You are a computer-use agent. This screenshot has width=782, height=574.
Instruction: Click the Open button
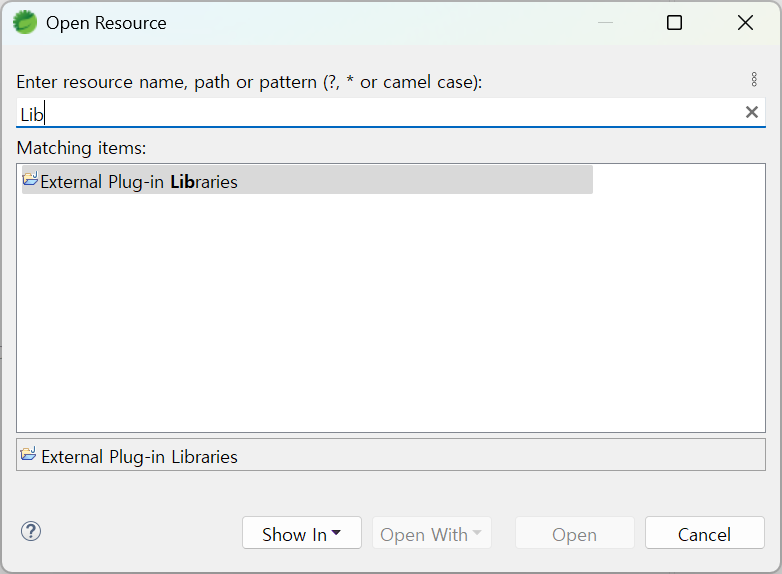575,533
